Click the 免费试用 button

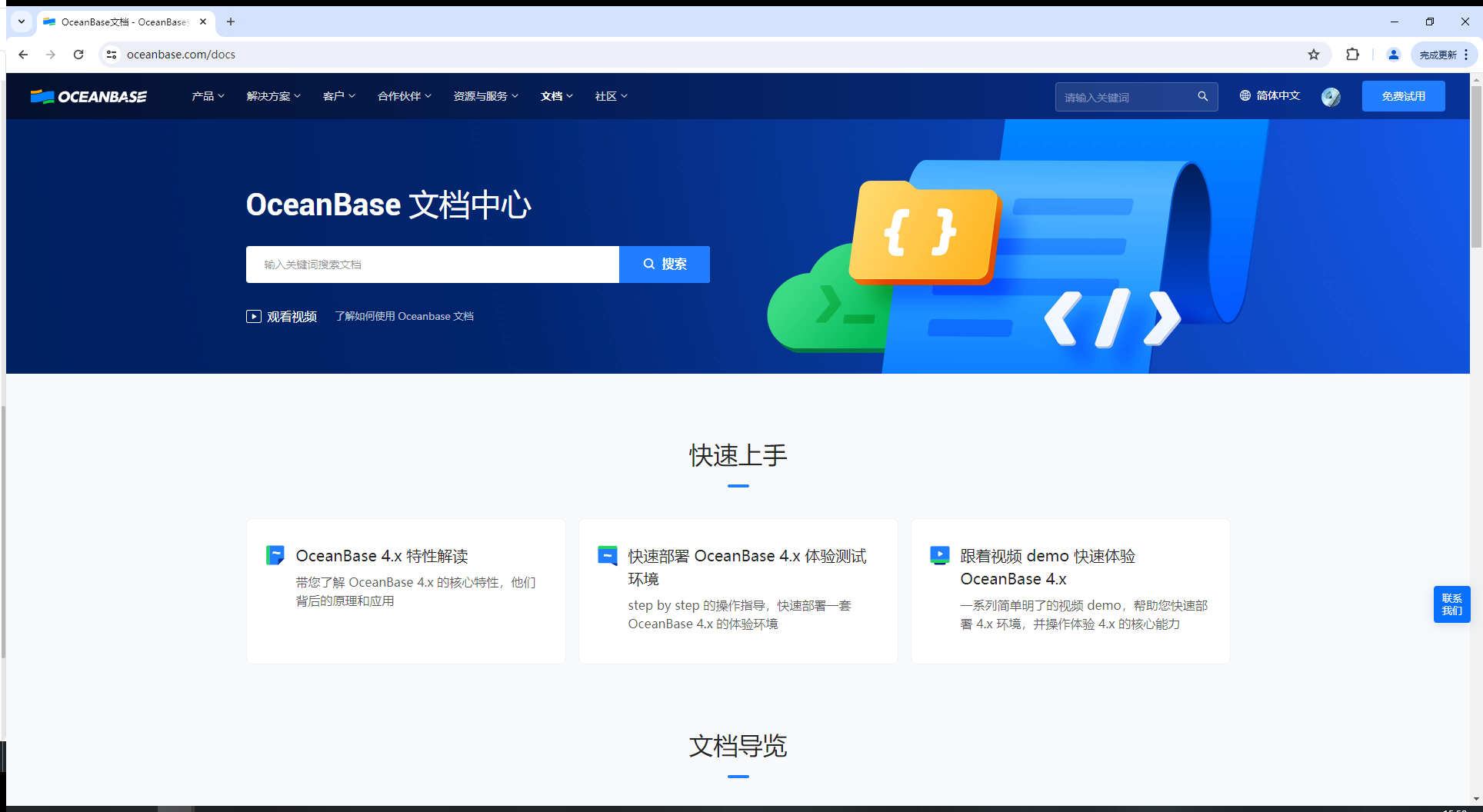coord(1403,96)
